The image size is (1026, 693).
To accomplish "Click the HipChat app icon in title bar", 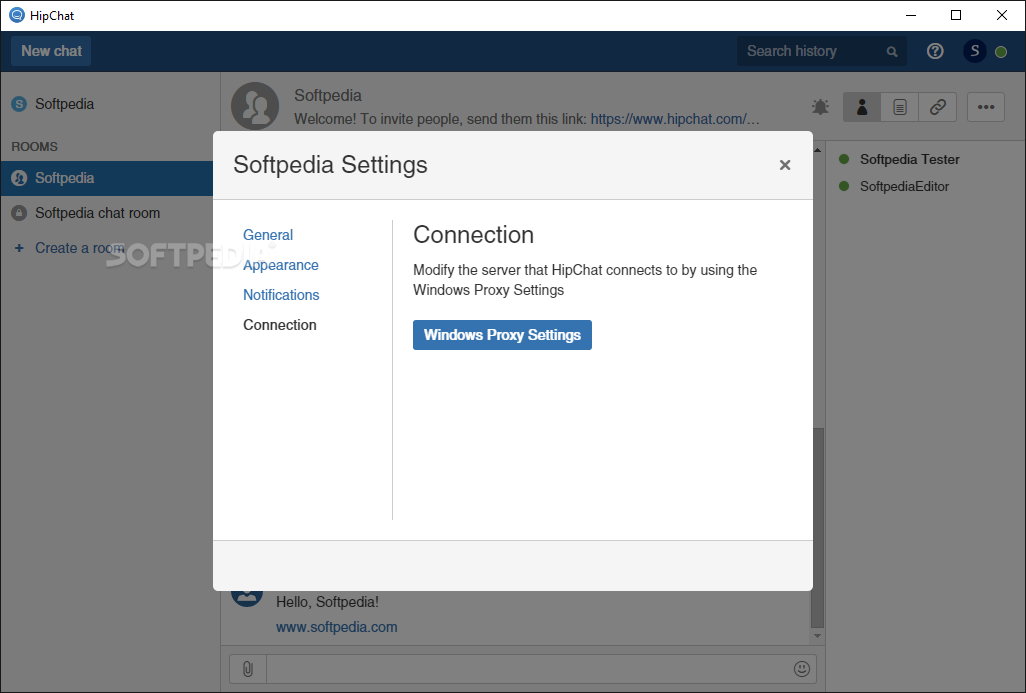I will point(16,15).
